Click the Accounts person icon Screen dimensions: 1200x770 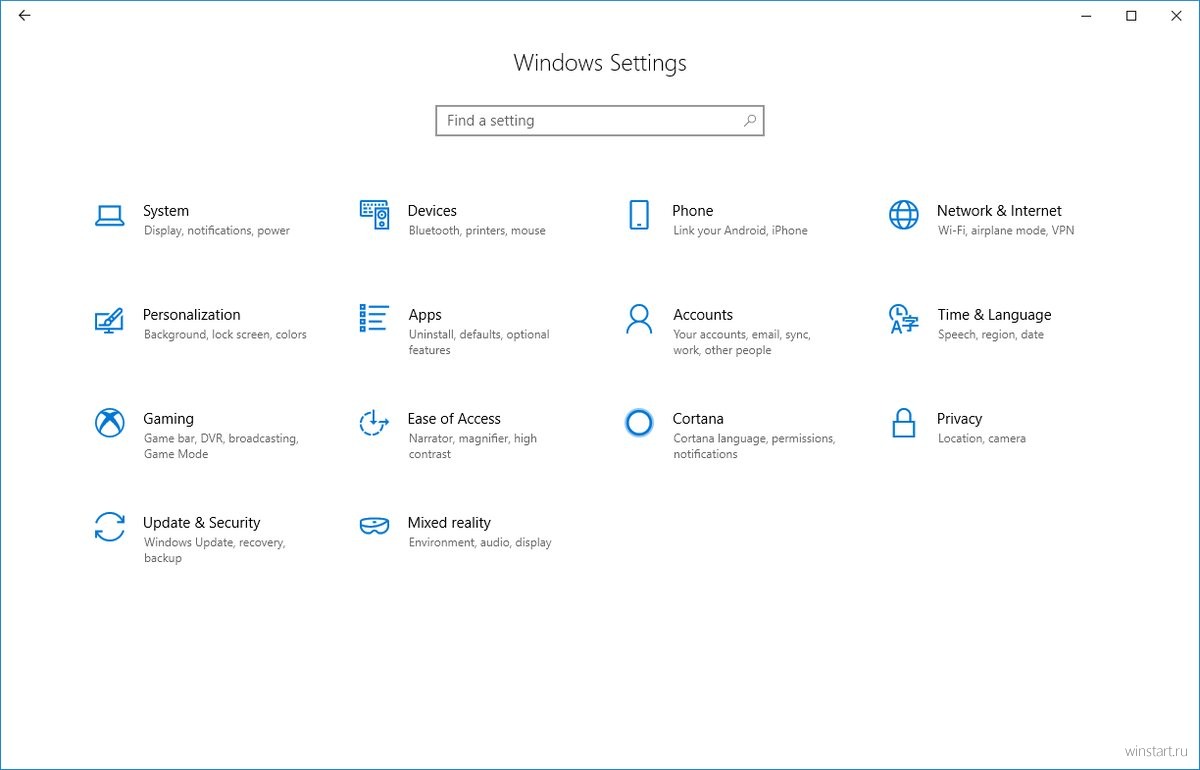pos(638,319)
